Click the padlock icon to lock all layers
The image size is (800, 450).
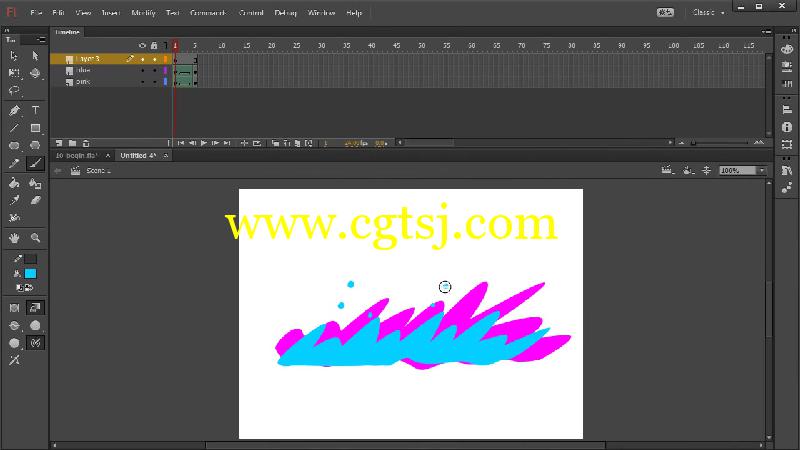pos(154,45)
